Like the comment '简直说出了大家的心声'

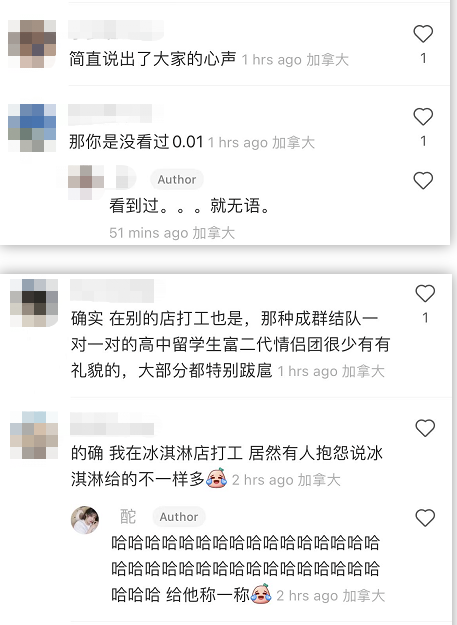(x=423, y=33)
